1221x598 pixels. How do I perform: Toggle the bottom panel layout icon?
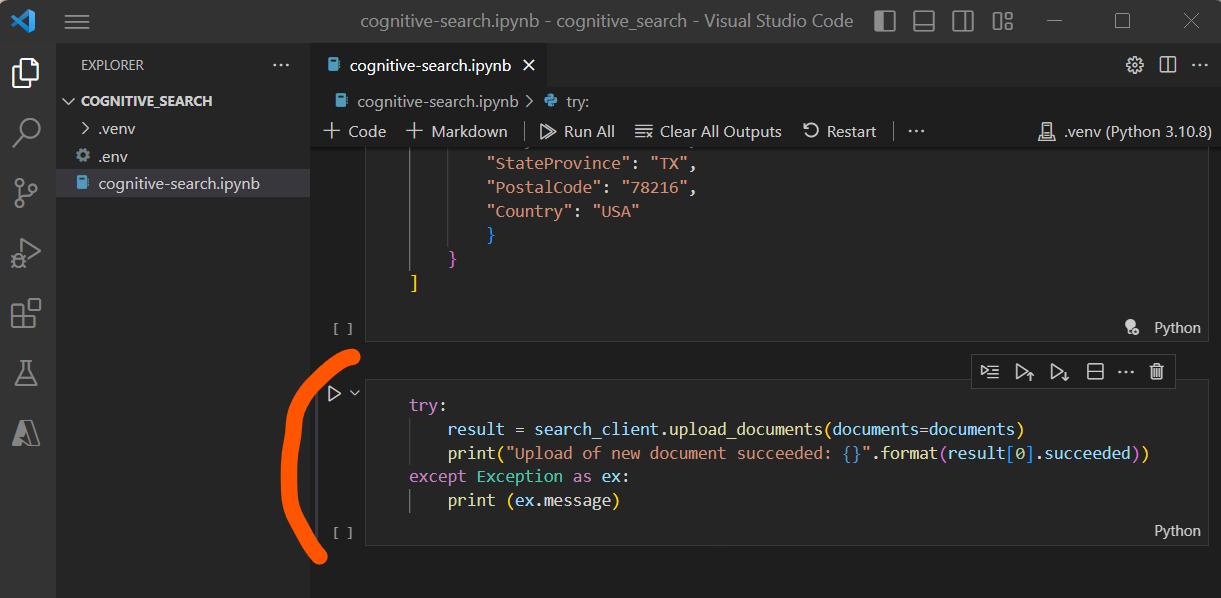(x=924, y=21)
